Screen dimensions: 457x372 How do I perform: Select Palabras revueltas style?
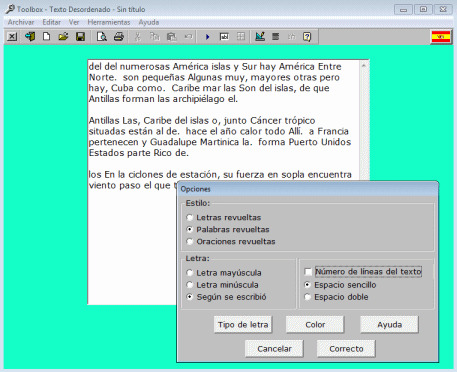point(228,230)
